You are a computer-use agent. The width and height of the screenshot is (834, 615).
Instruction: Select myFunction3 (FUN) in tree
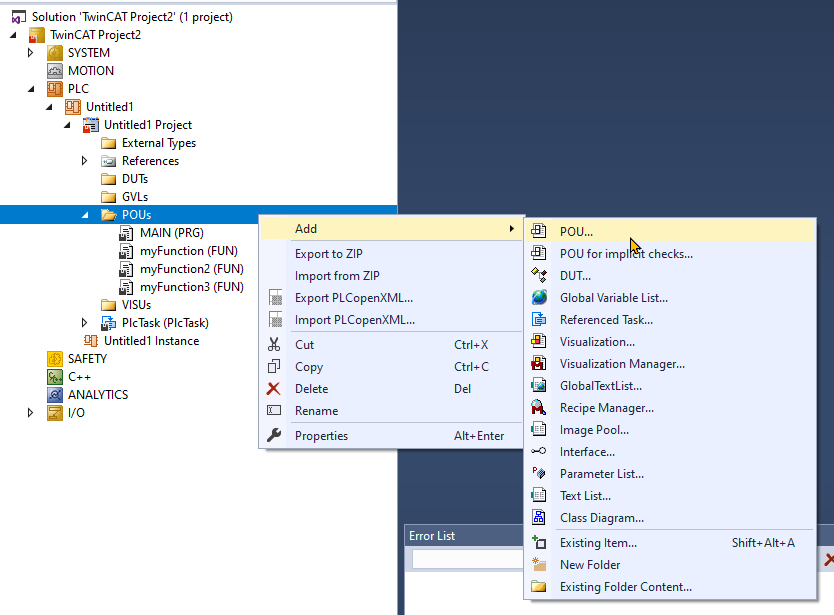[192, 287]
